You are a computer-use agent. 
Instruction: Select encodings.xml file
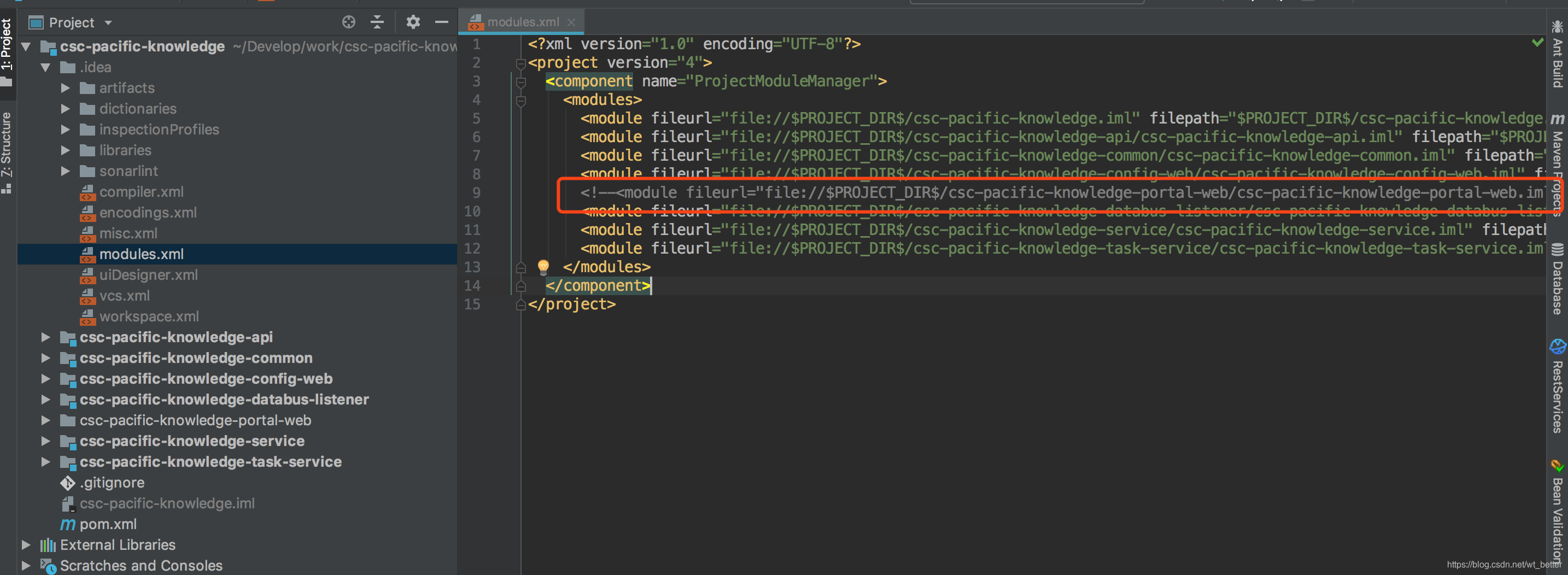click(148, 213)
